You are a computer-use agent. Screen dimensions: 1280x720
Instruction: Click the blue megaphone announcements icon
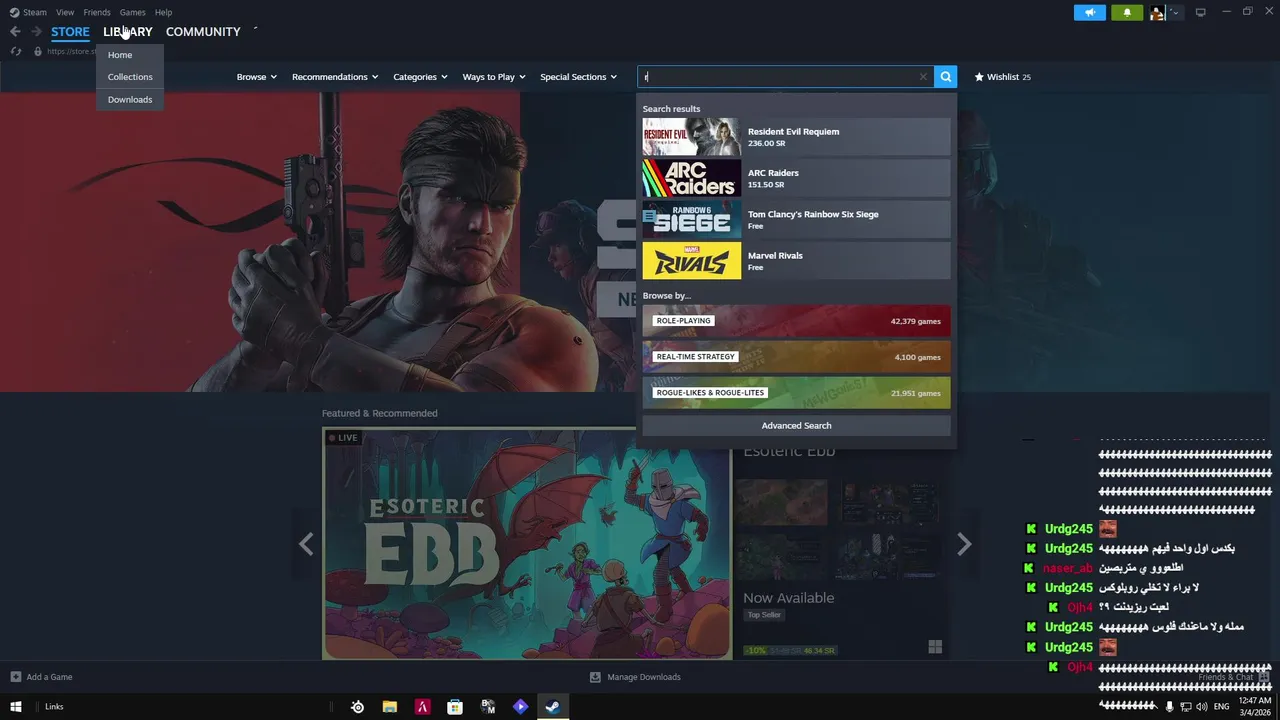pyautogui.click(x=1090, y=12)
